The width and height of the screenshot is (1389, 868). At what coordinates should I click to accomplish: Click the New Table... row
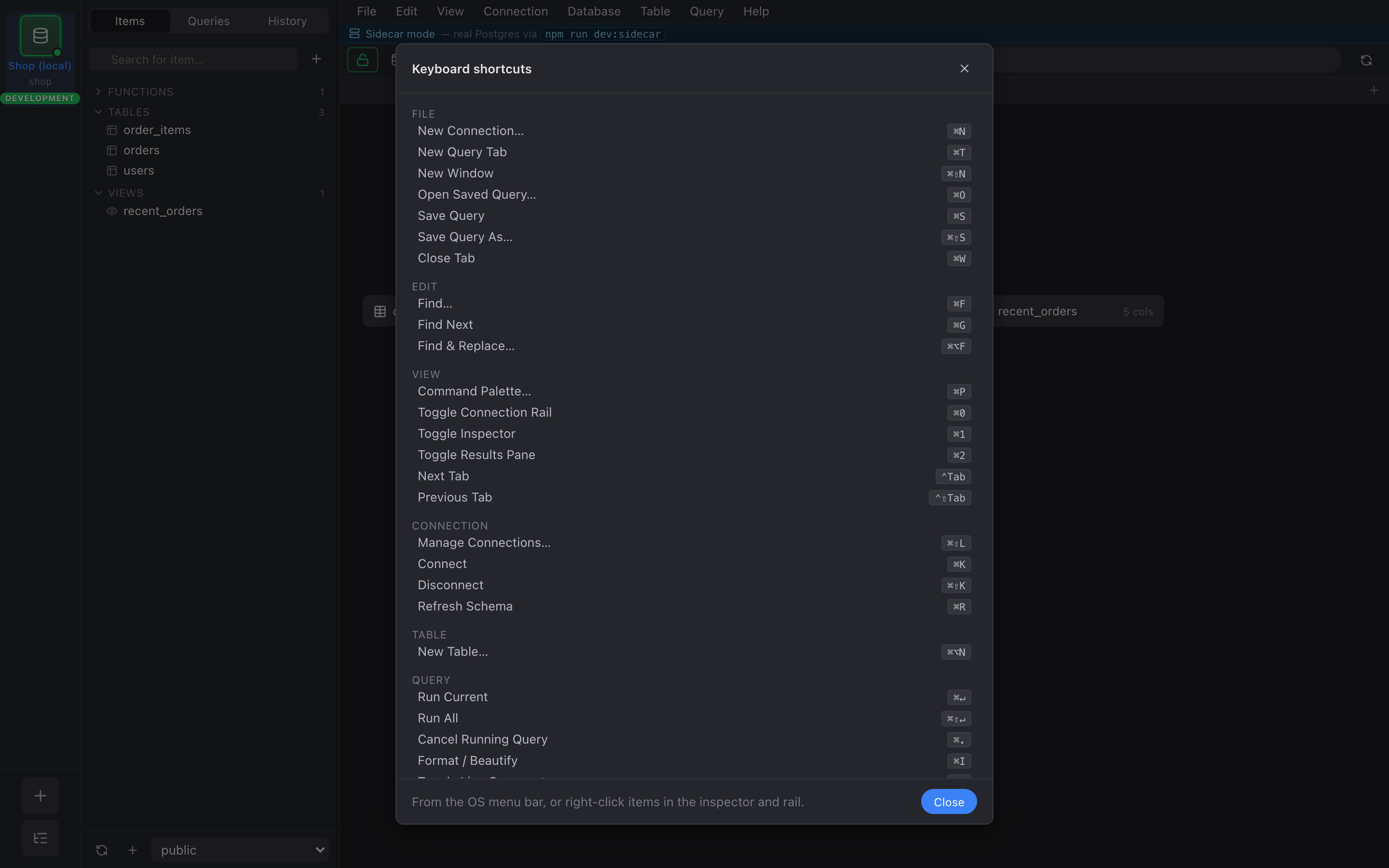pyautogui.click(x=694, y=652)
